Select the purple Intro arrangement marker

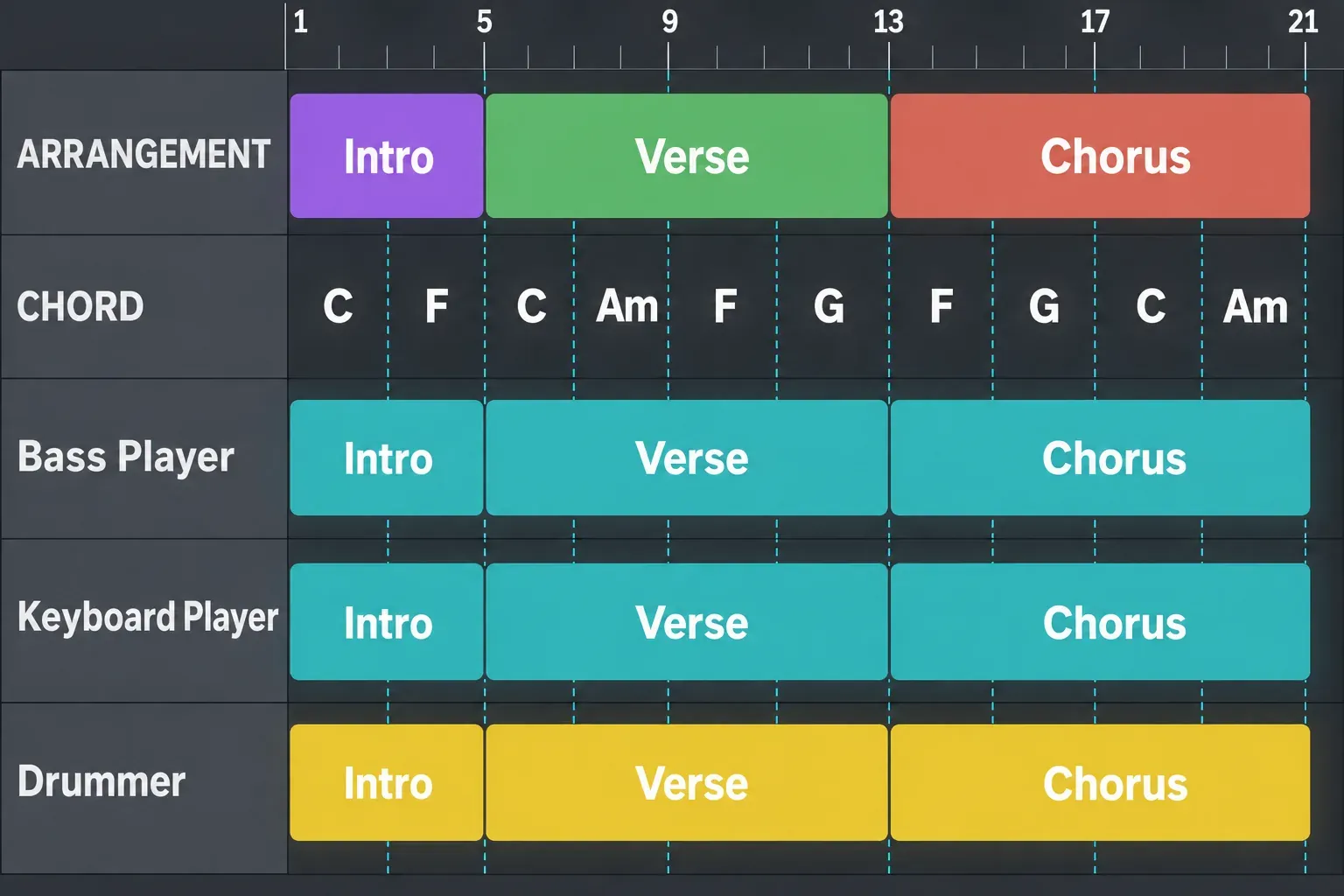tap(387, 156)
